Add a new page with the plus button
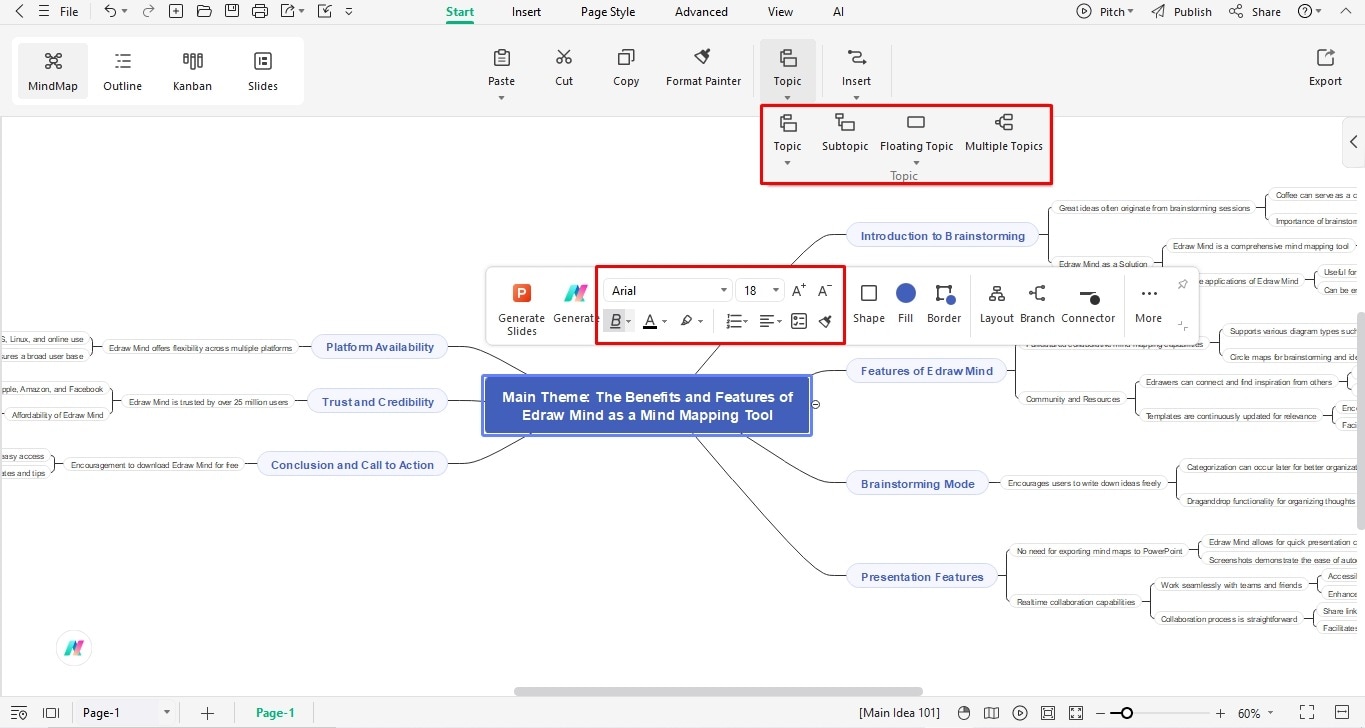 [207, 713]
